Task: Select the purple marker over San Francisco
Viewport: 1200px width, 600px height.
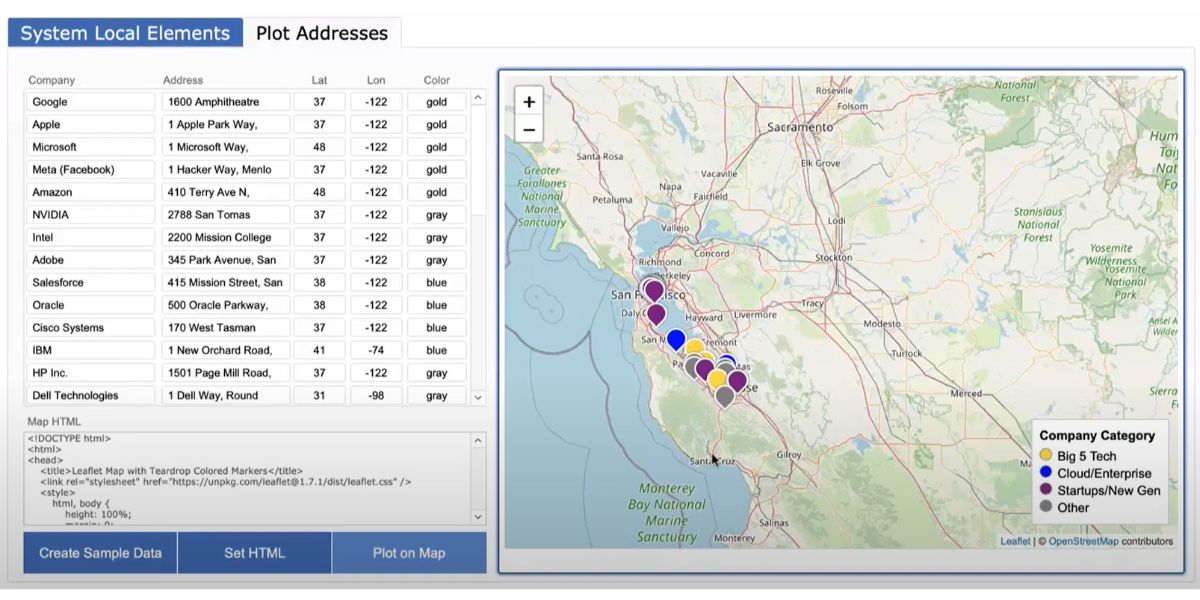Action: pyautogui.click(x=655, y=290)
